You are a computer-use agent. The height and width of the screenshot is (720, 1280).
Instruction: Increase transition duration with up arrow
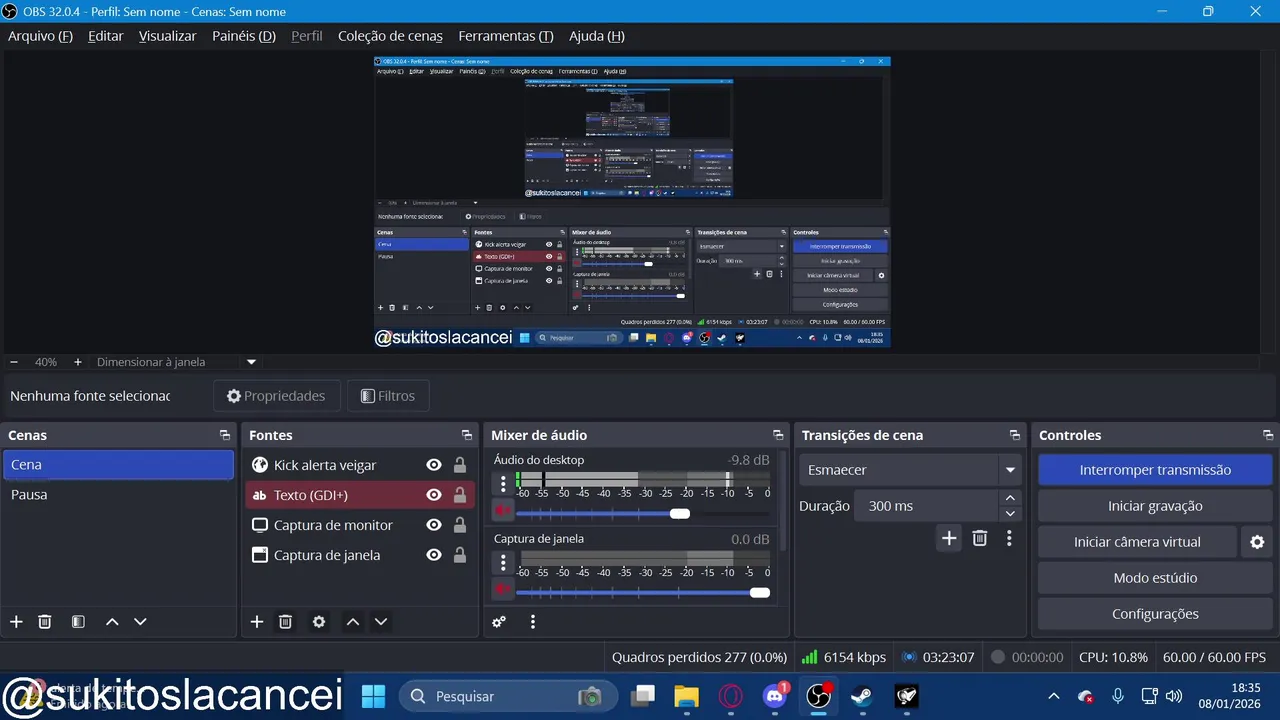point(1010,498)
